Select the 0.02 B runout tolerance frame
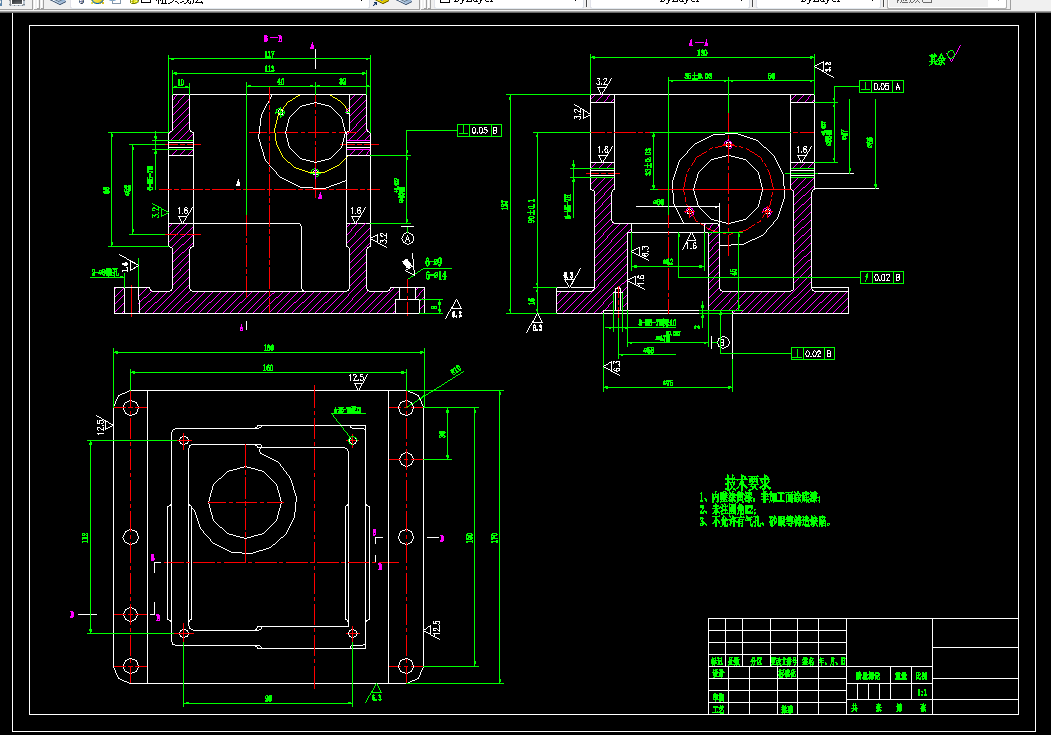The height and width of the screenshot is (735, 1051). (x=882, y=277)
